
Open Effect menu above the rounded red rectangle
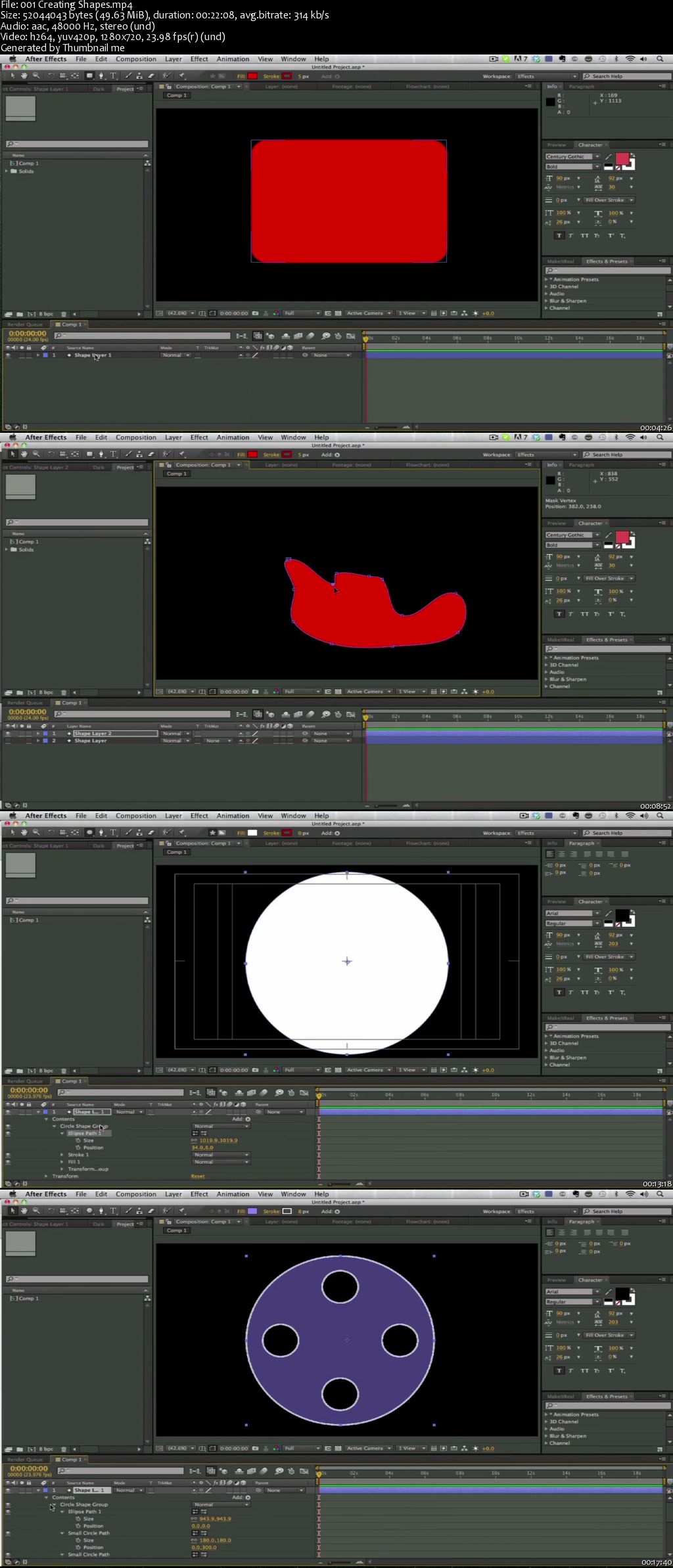(x=198, y=59)
